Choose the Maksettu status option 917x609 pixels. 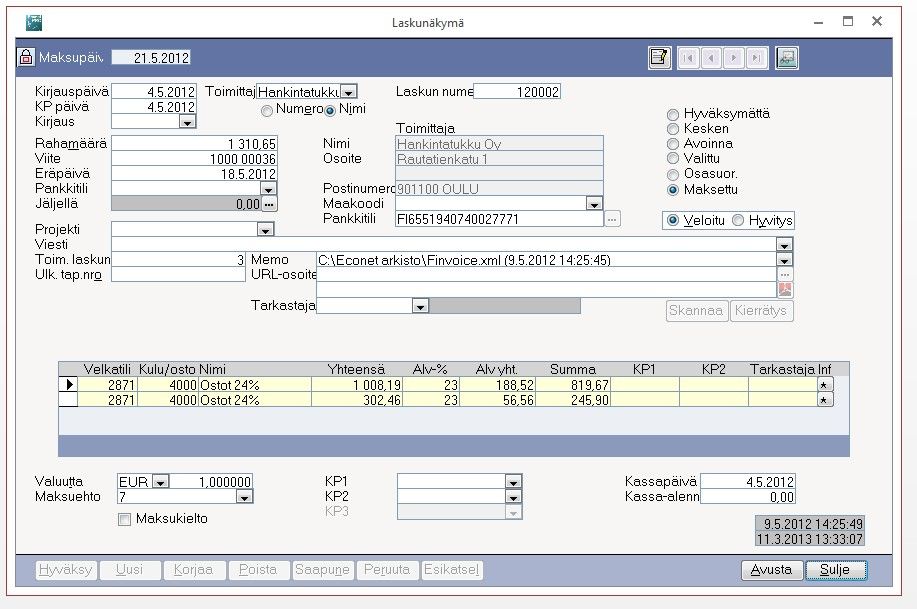pyautogui.click(x=673, y=190)
